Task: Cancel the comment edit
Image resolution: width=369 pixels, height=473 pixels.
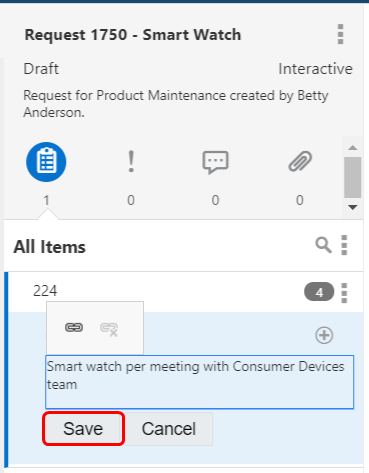Action: 169,429
